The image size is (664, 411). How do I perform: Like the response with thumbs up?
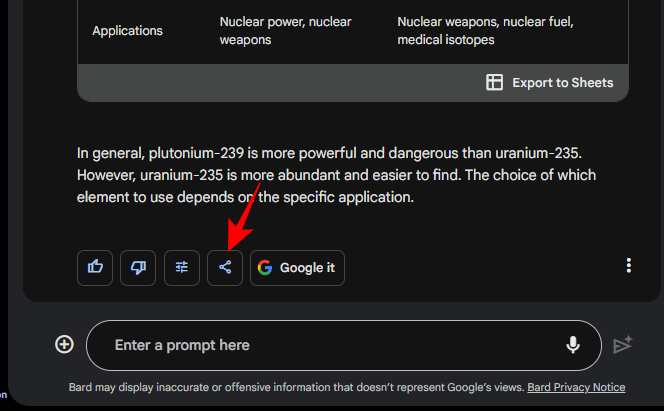(95, 268)
